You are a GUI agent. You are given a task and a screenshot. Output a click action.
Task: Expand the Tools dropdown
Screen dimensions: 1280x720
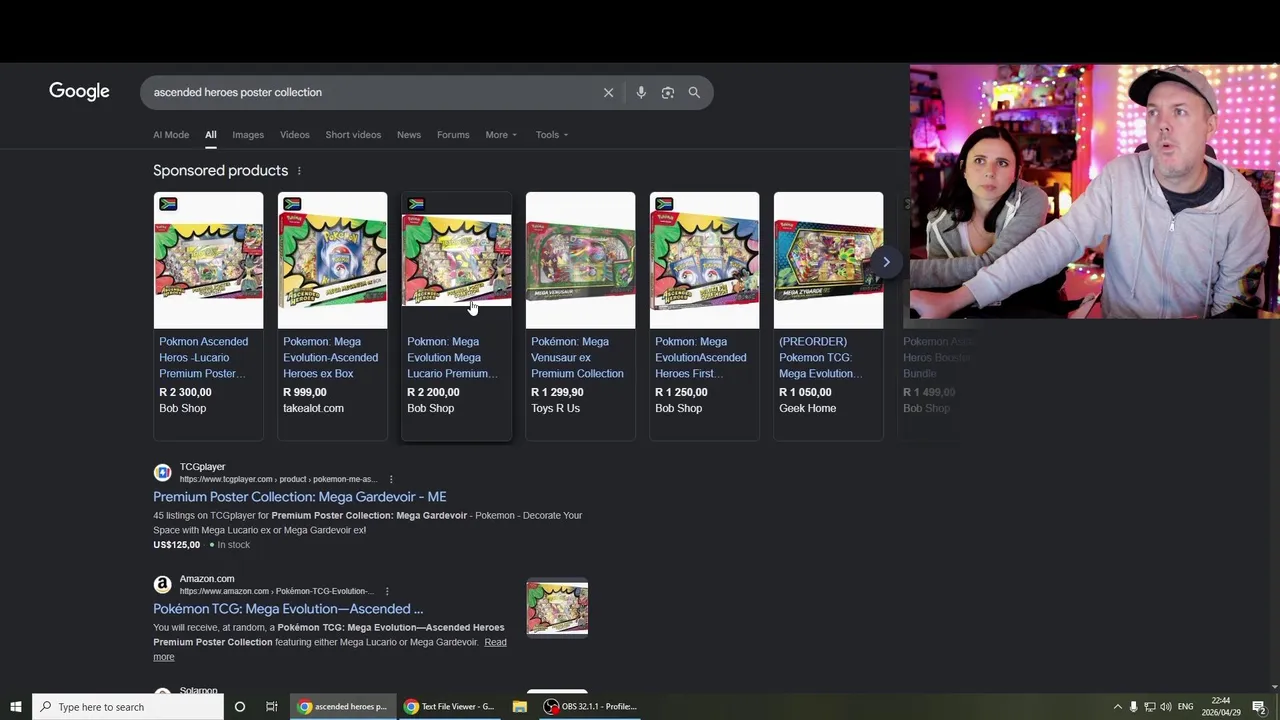(x=551, y=135)
